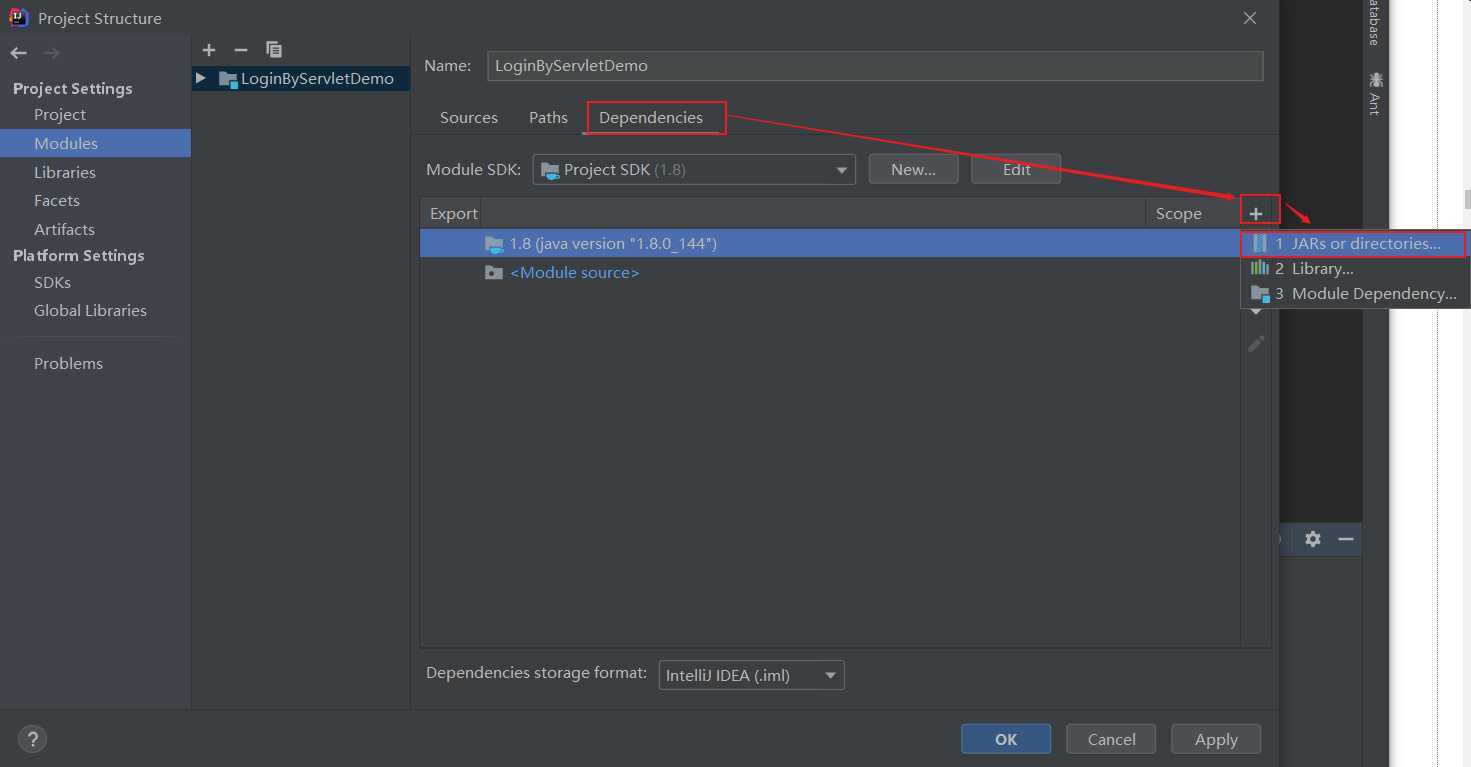Close the Project Structure dialog
This screenshot has width=1471, height=767.
1250,18
